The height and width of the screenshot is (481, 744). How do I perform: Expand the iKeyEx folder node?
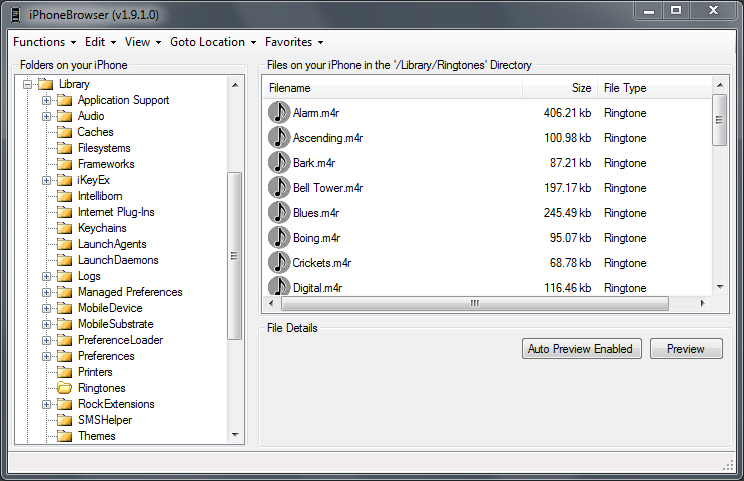tap(46, 180)
